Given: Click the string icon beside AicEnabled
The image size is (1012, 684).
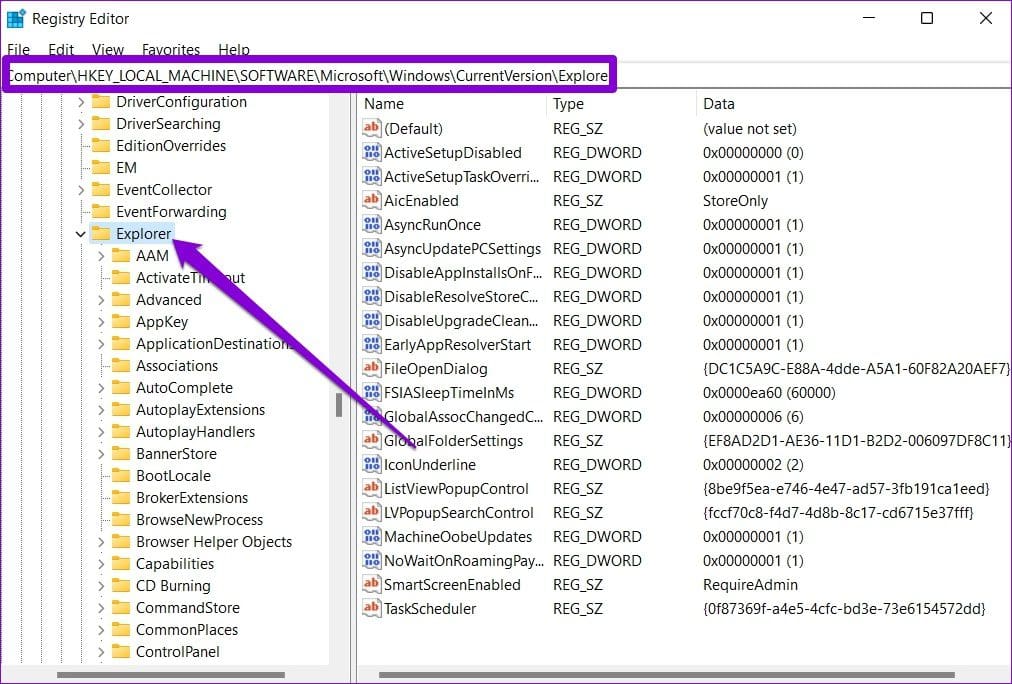Looking at the screenshot, I should (x=371, y=201).
